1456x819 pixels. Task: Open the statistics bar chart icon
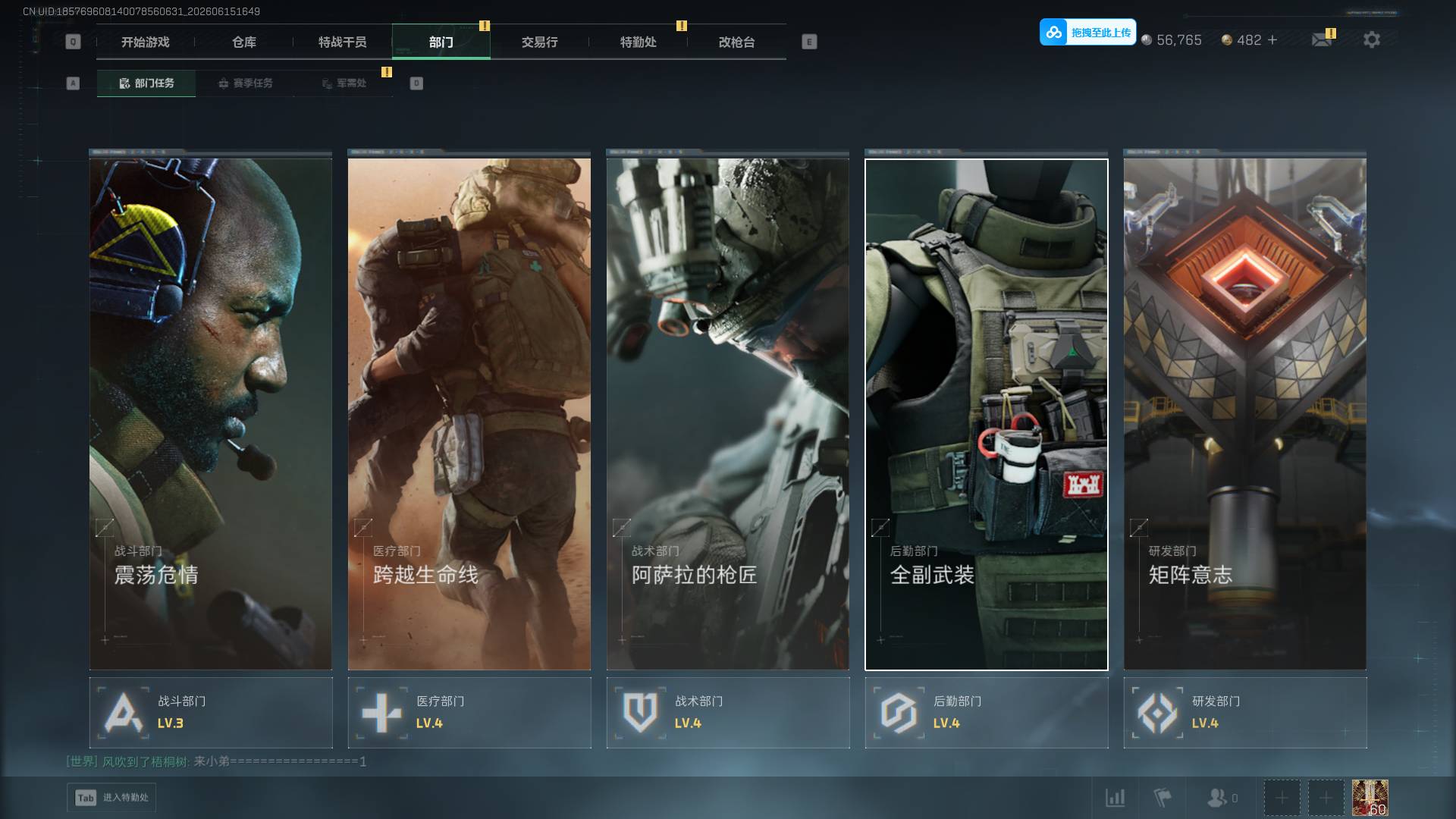click(1115, 797)
